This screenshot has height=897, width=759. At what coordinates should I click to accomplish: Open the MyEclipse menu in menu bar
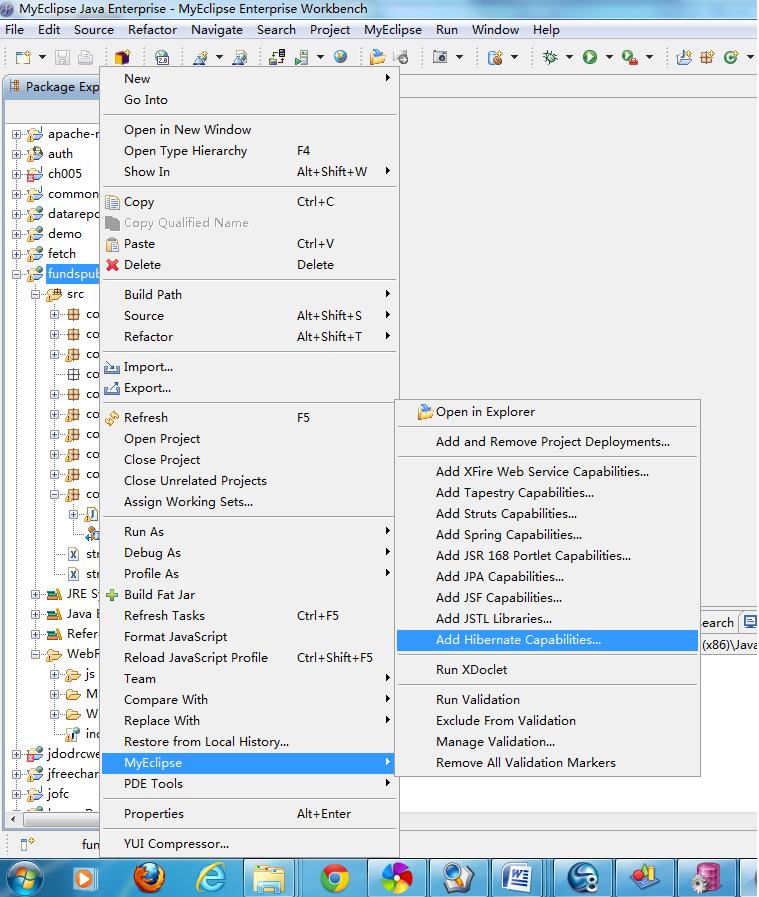(393, 30)
